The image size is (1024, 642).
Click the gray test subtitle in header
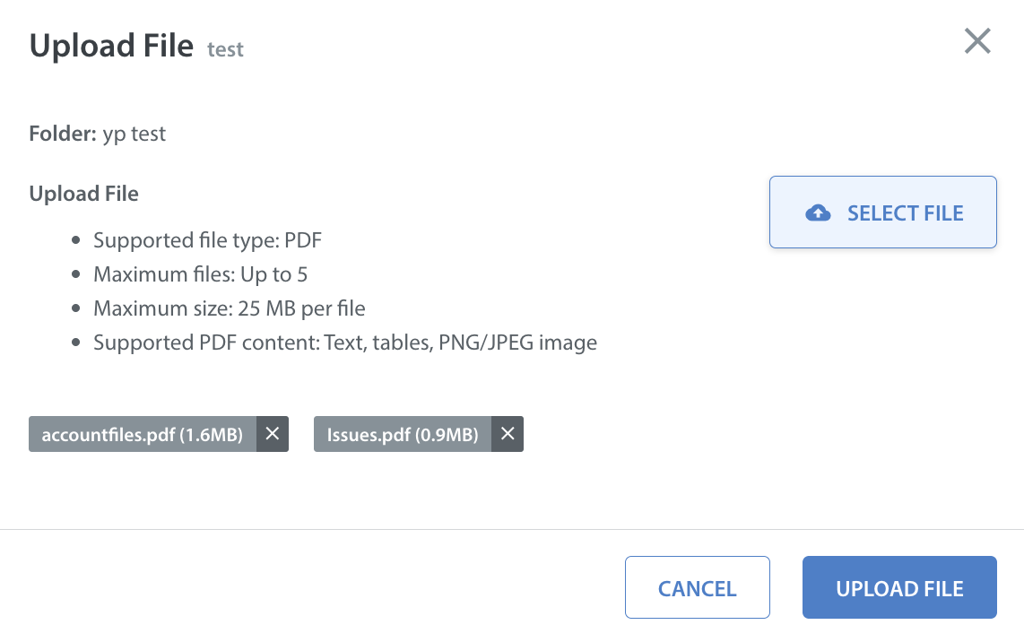pyautogui.click(x=225, y=49)
